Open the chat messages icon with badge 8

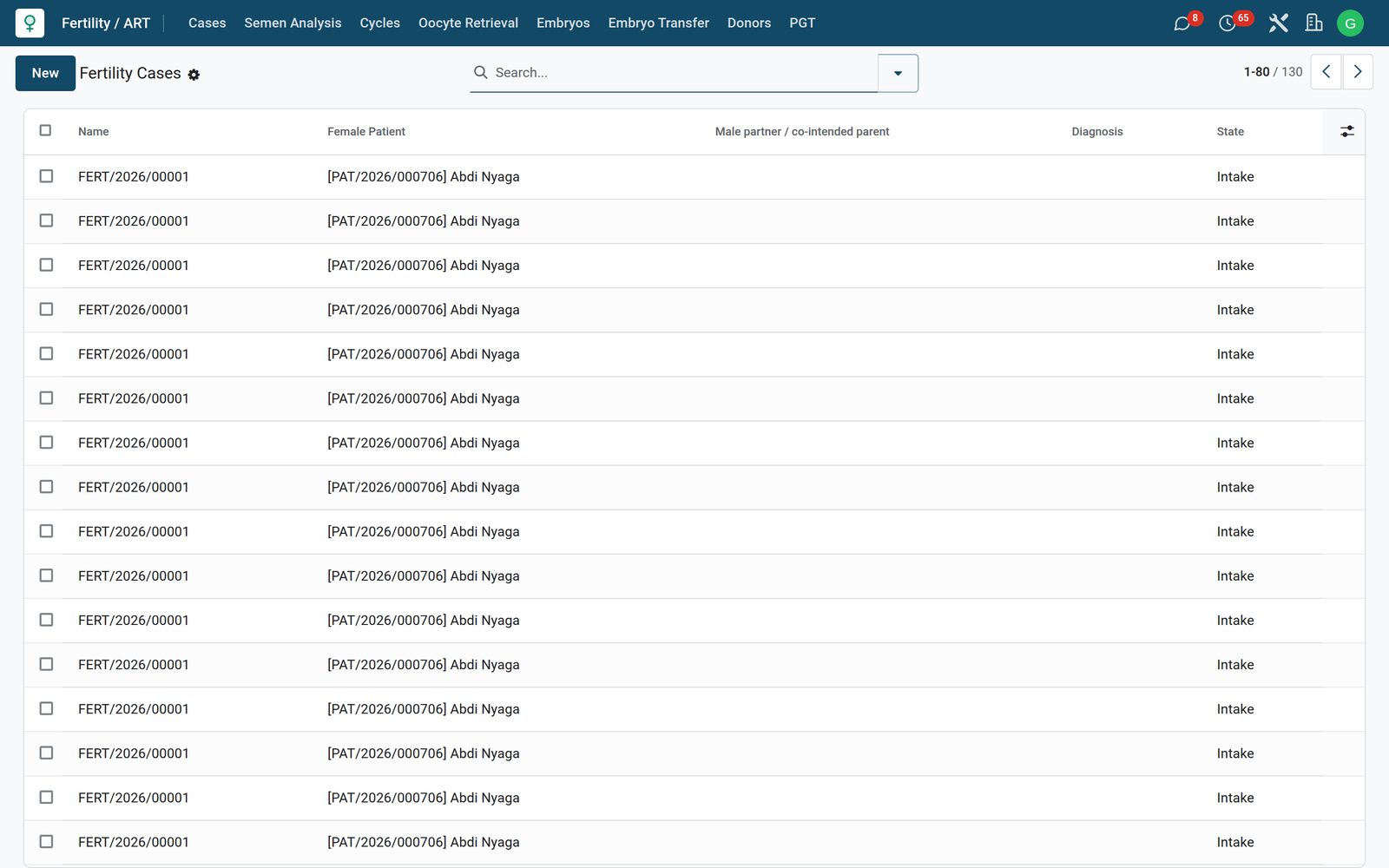coord(1182,23)
